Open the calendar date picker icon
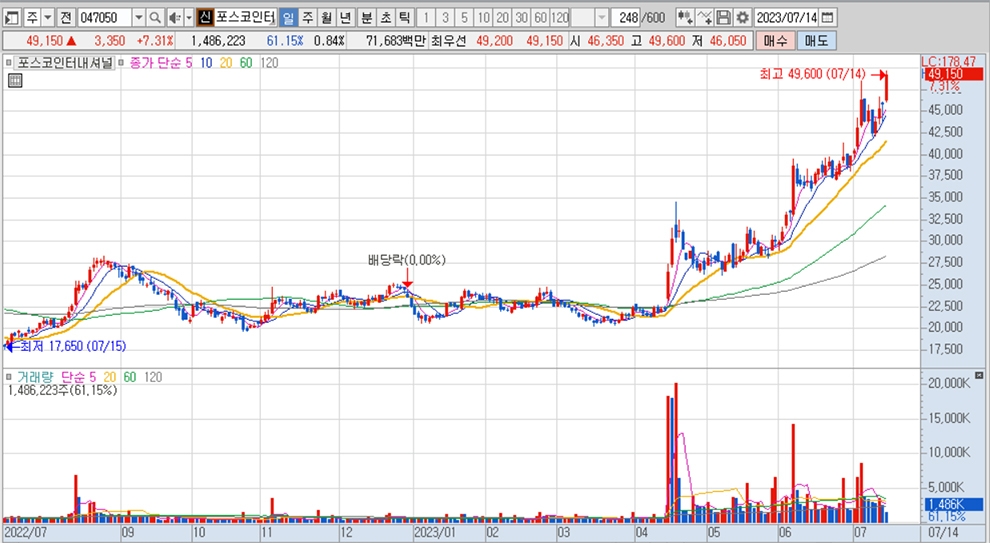990x543 pixels. (827, 17)
